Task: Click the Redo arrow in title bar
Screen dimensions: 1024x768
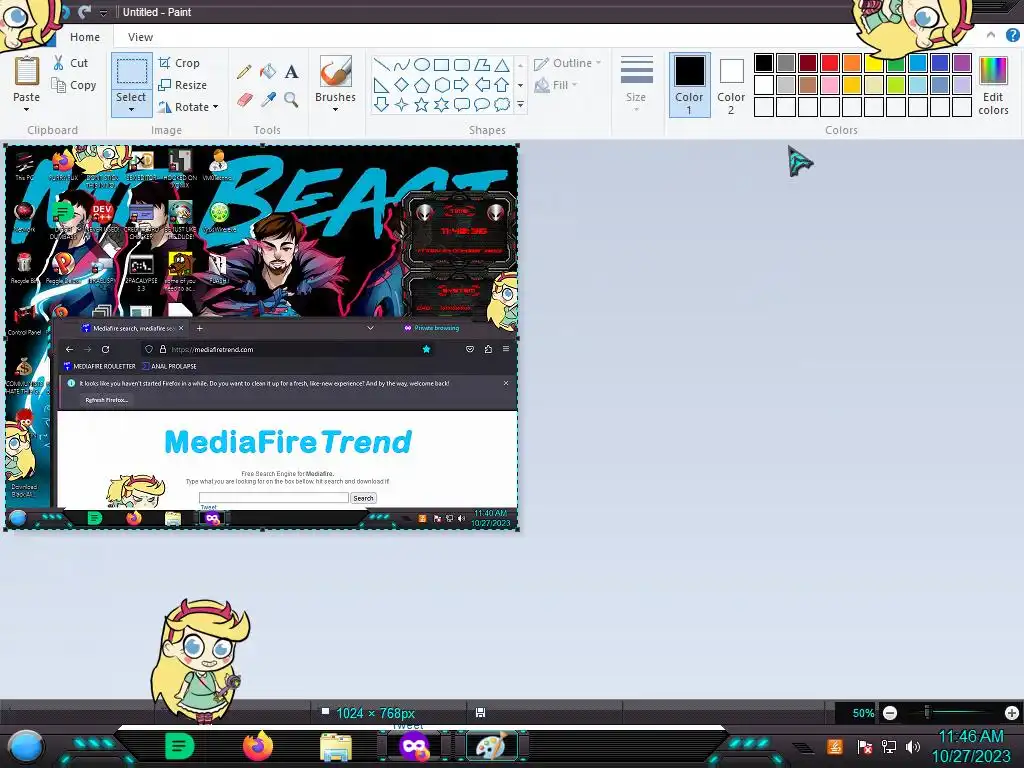Action: coord(84,12)
